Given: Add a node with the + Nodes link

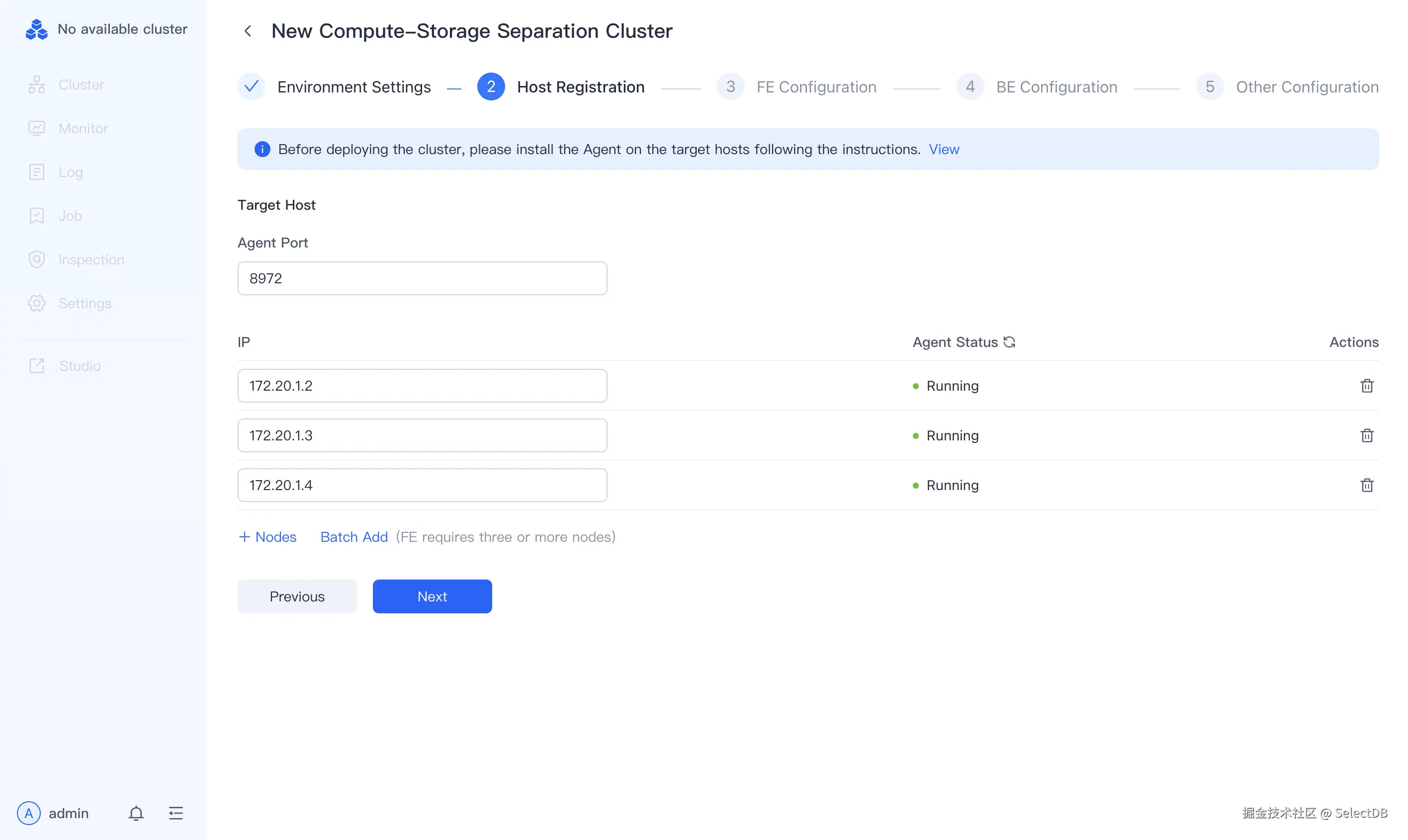Looking at the screenshot, I should (x=267, y=537).
